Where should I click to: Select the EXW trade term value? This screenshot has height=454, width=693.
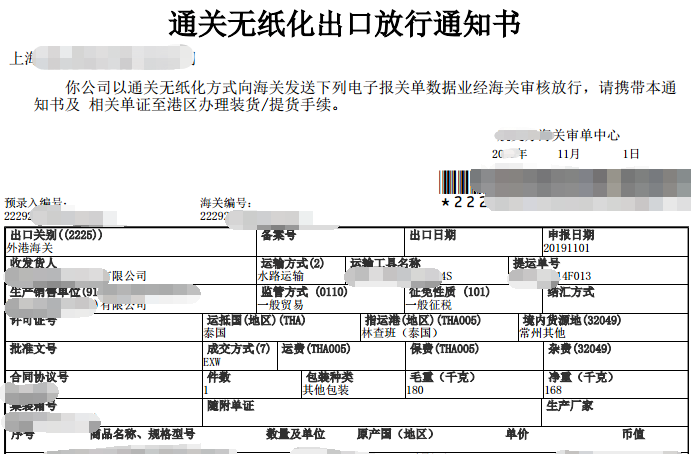(212, 362)
